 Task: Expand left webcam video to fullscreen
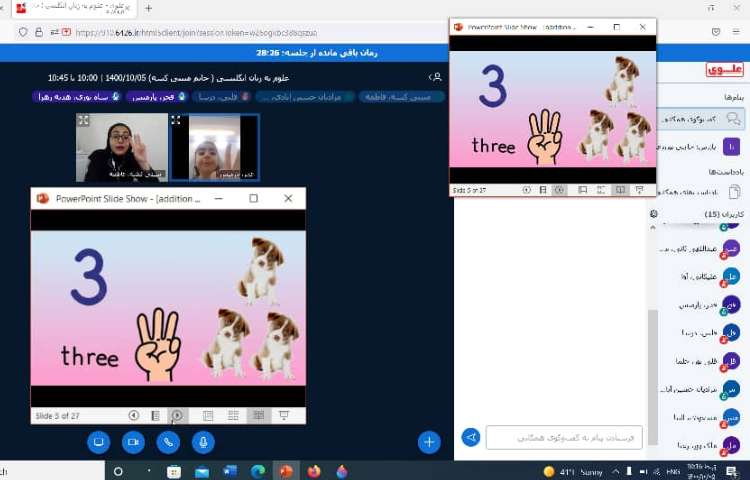pos(84,121)
